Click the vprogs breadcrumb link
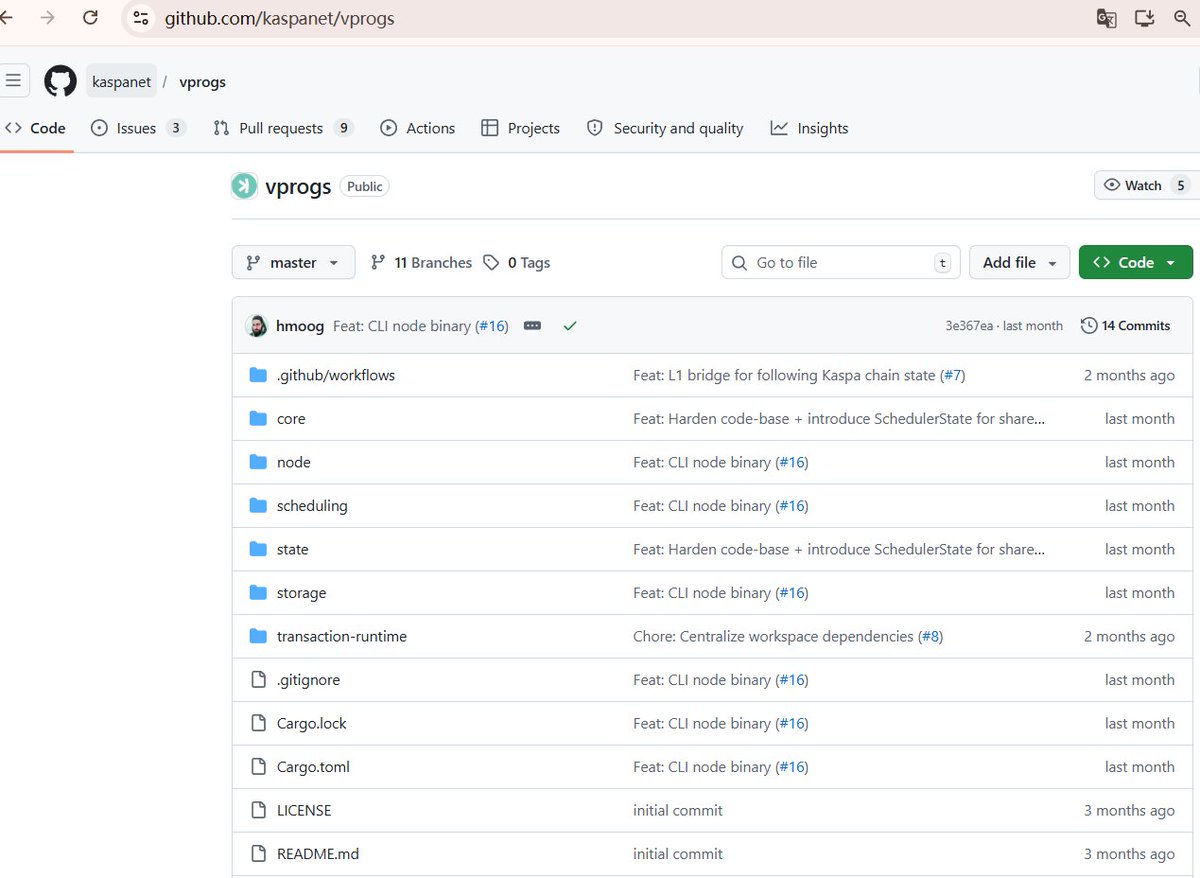The width and height of the screenshot is (1200, 878). click(202, 82)
